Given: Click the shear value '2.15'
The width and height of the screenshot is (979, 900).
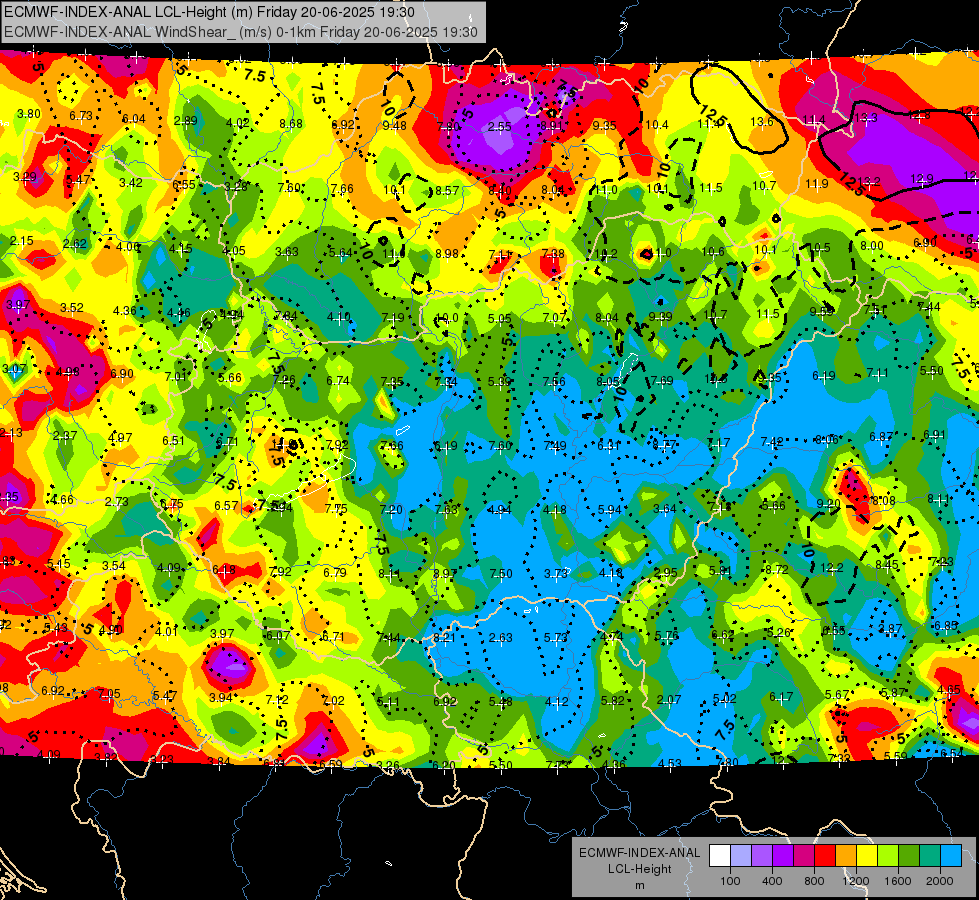Looking at the screenshot, I should tap(21, 240).
